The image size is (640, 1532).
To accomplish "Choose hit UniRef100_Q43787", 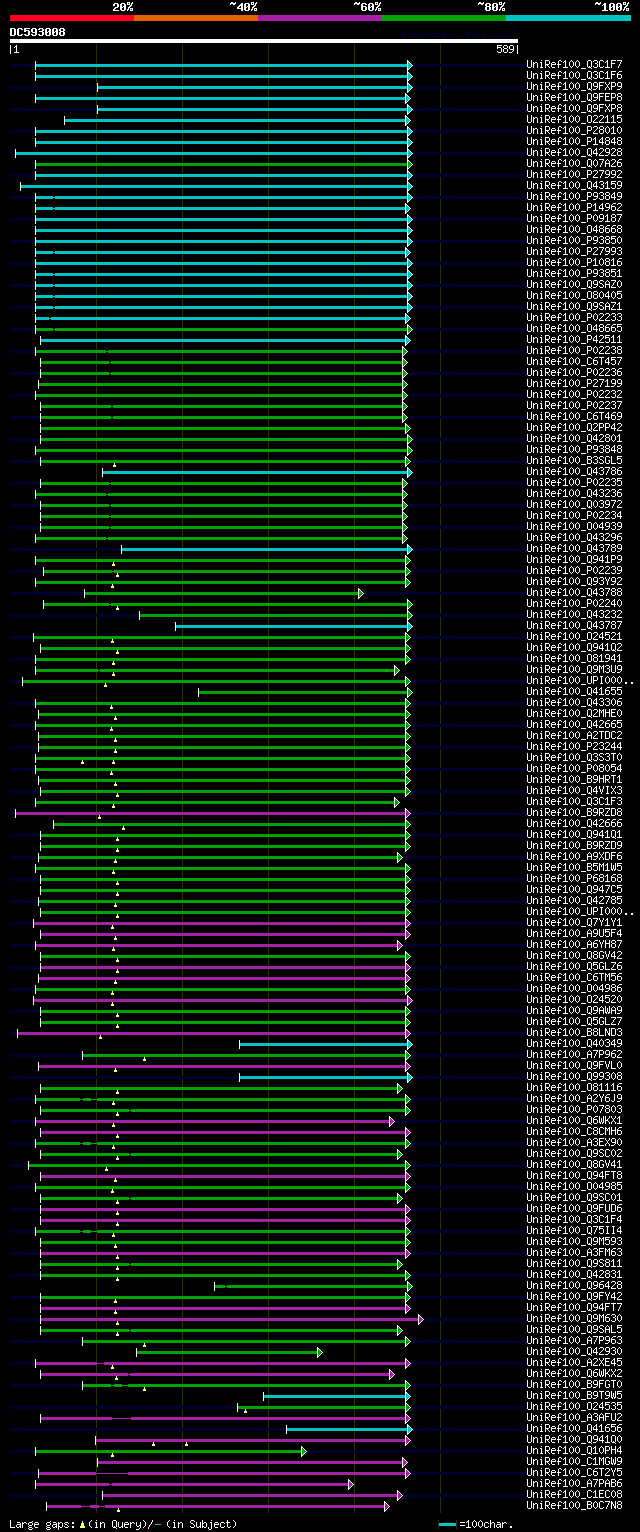I will coord(574,625).
